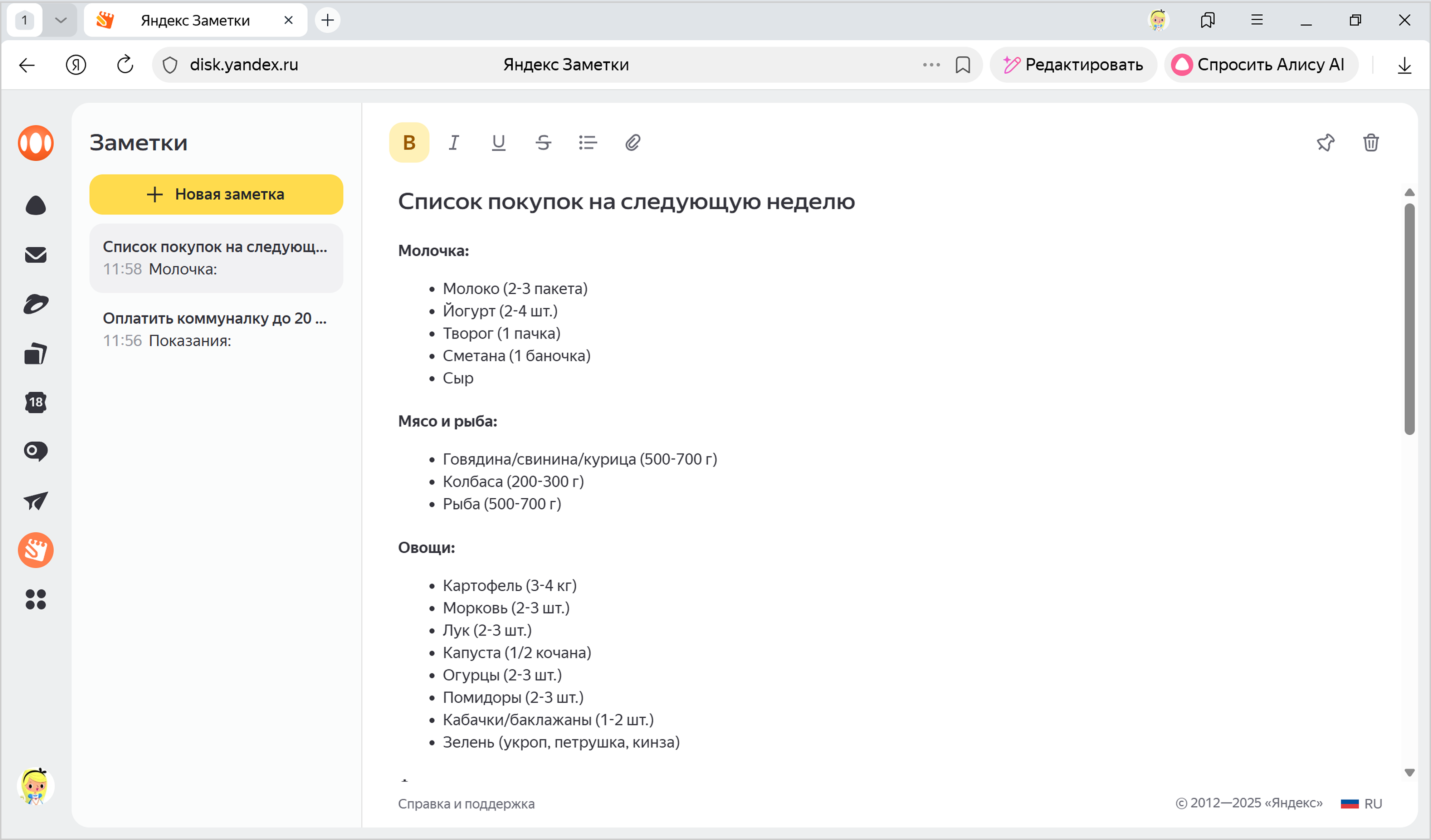Switch to the Яндекс Заметки tab
This screenshot has height=840, width=1431.
195,20
